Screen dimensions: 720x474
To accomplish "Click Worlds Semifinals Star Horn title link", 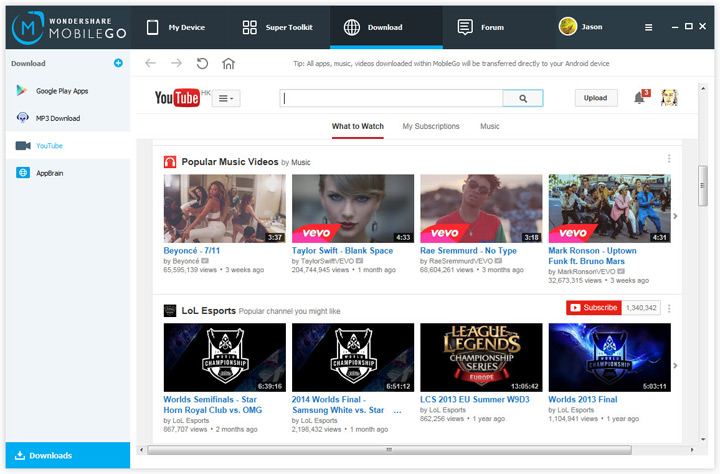I will pyautogui.click(x=213, y=405).
